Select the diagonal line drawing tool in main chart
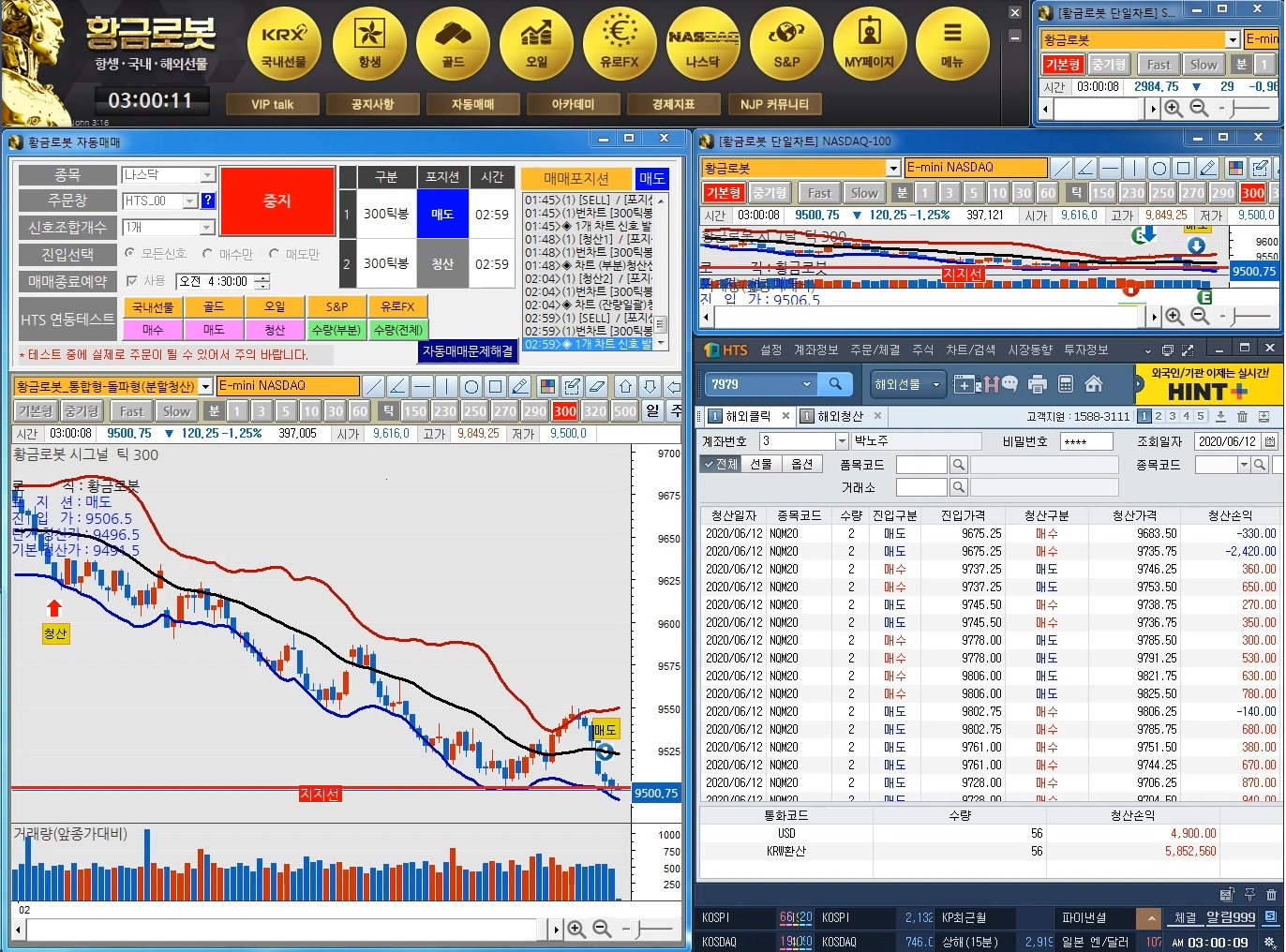1286x952 pixels. pyautogui.click(x=373, y=386)
